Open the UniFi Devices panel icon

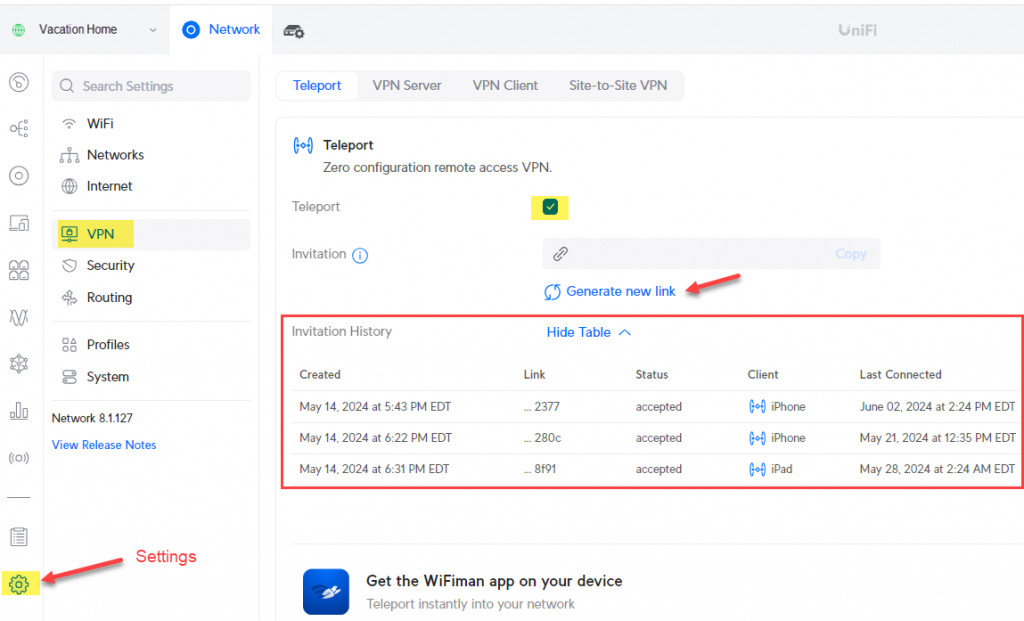tap(19, 222)
